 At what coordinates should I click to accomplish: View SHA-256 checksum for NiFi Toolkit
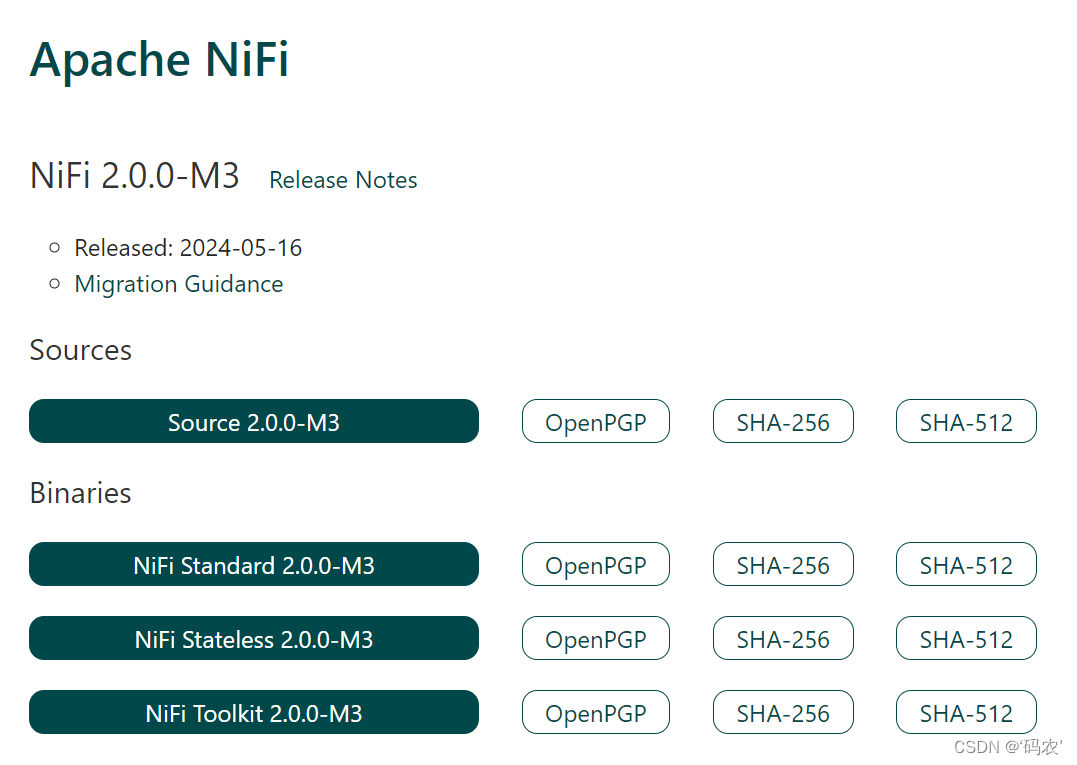tap(783, 712)
